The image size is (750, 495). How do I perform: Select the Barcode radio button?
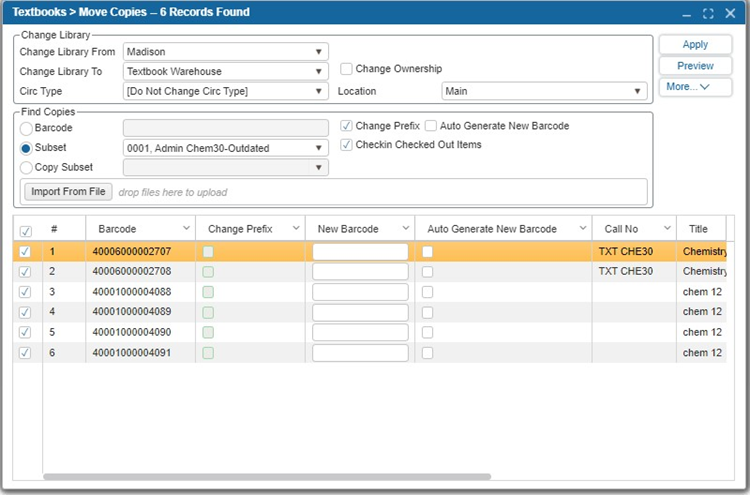coord(26,128)
